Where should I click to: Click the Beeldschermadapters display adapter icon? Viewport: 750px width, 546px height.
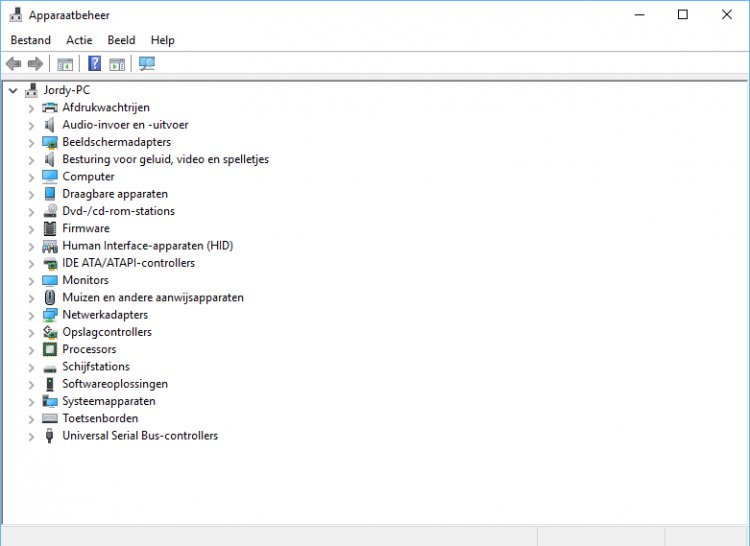tap(50, 142)
